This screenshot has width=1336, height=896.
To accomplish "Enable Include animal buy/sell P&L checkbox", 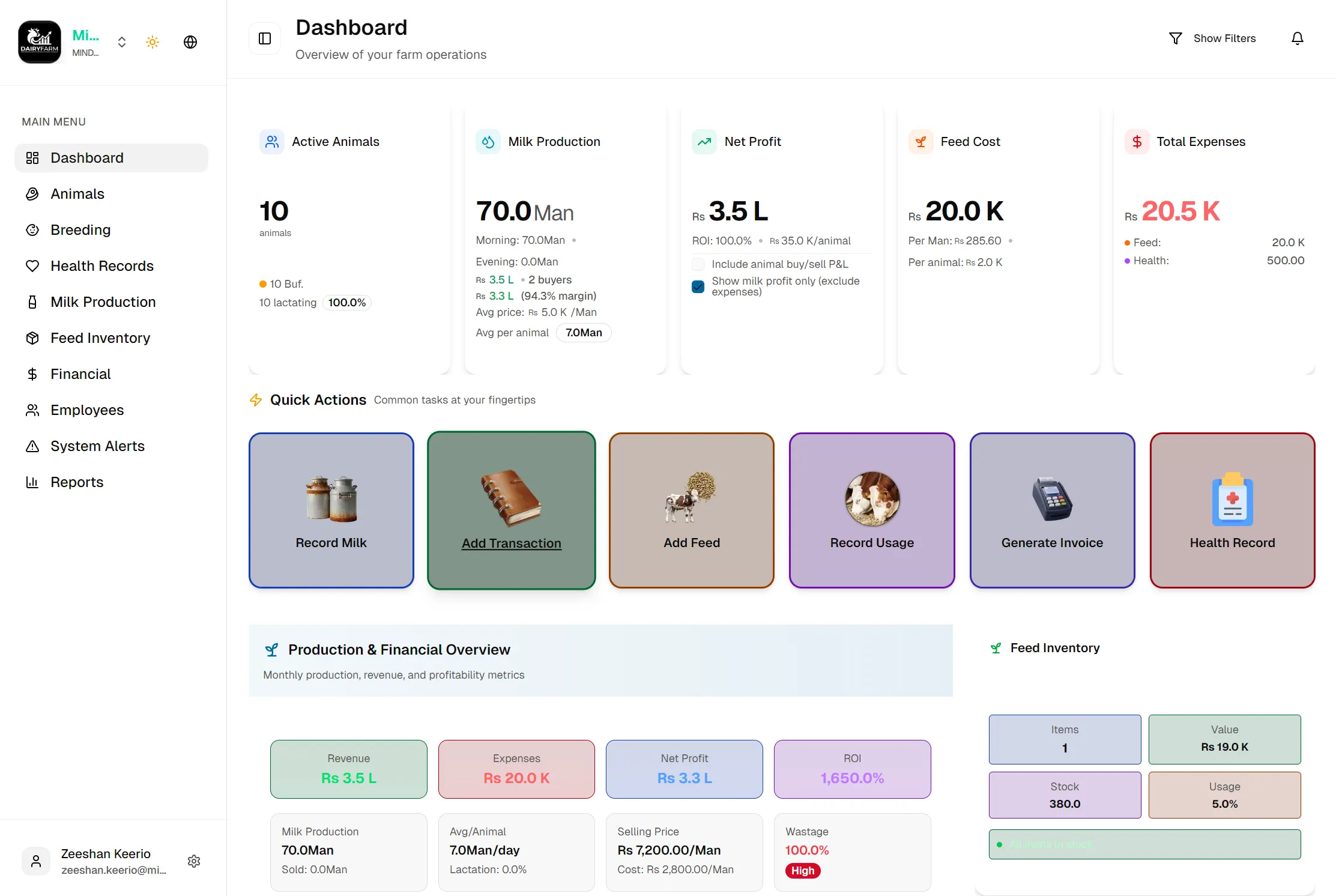I will pyautogui.click(x=698, y=264).
